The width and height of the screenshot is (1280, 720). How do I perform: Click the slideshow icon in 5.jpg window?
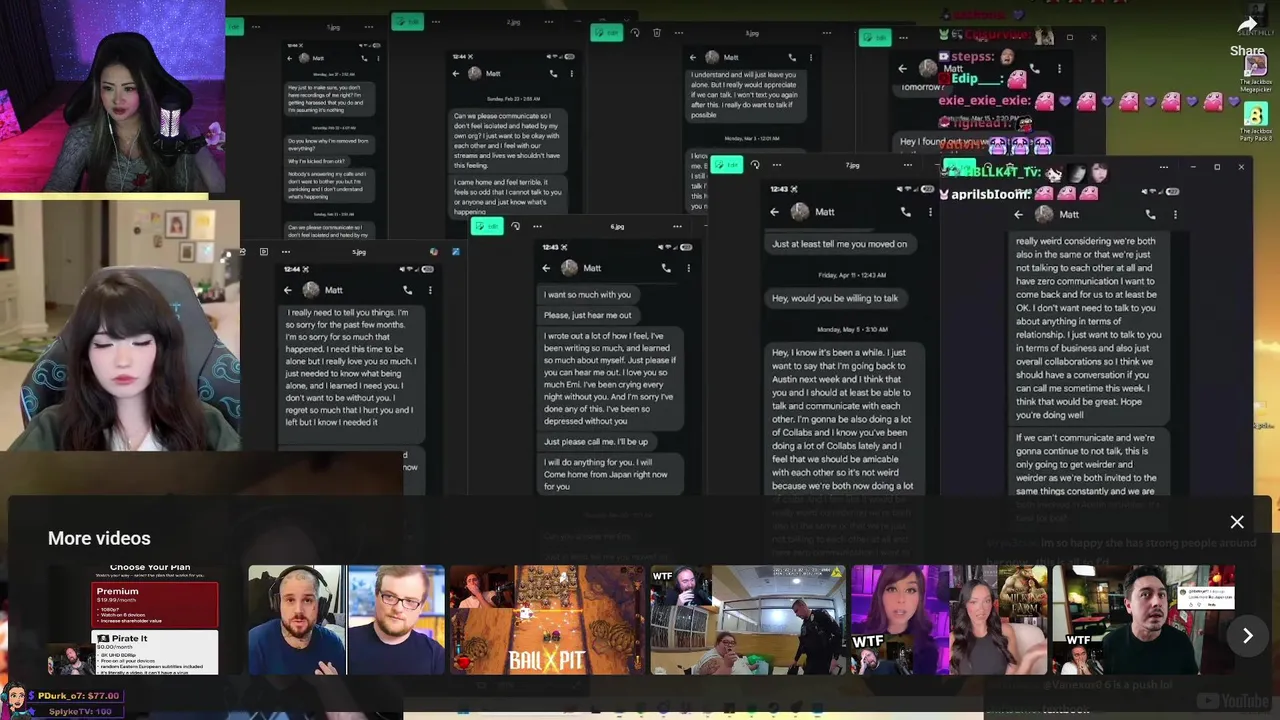264,252
